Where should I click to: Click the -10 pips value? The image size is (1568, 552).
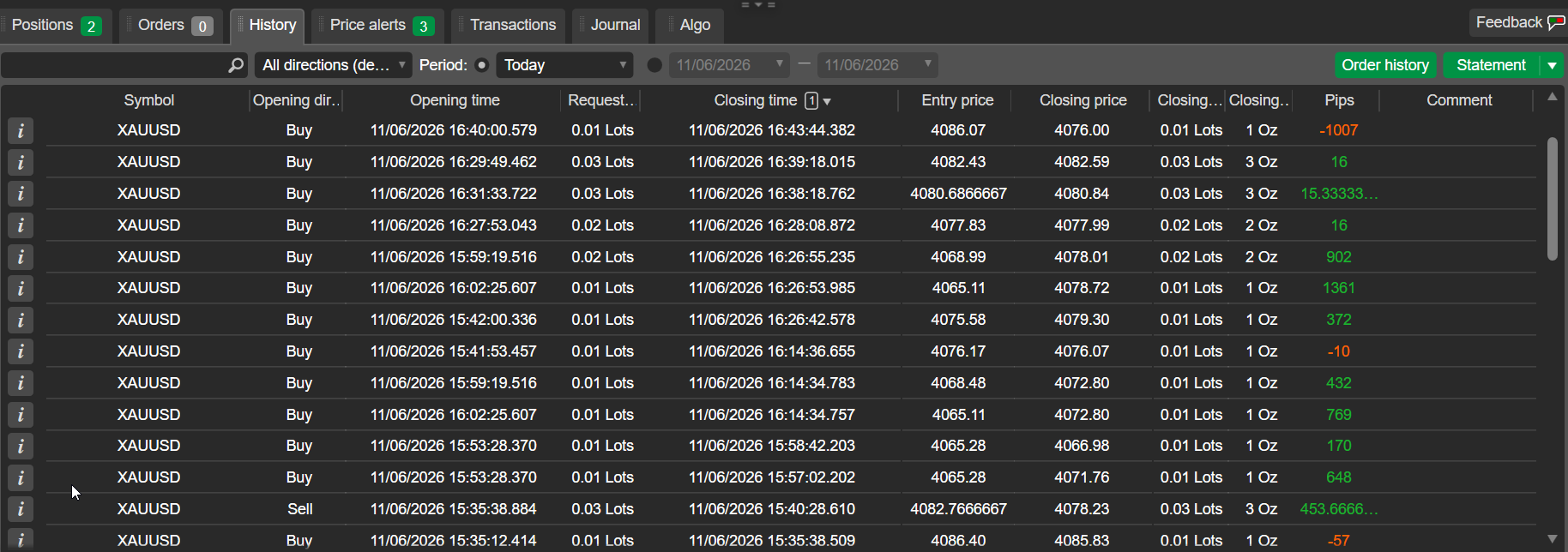tap(1339, 351)
